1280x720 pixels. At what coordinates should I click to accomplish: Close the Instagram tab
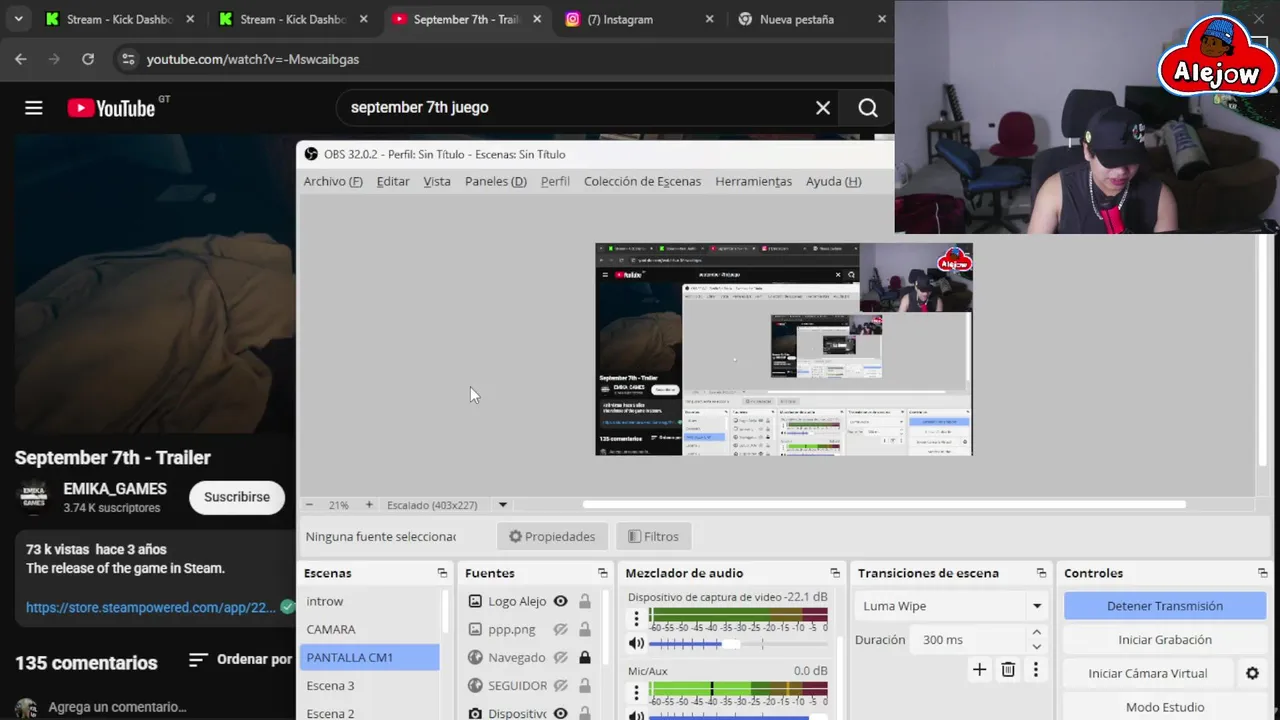click(x=710, y=19)
